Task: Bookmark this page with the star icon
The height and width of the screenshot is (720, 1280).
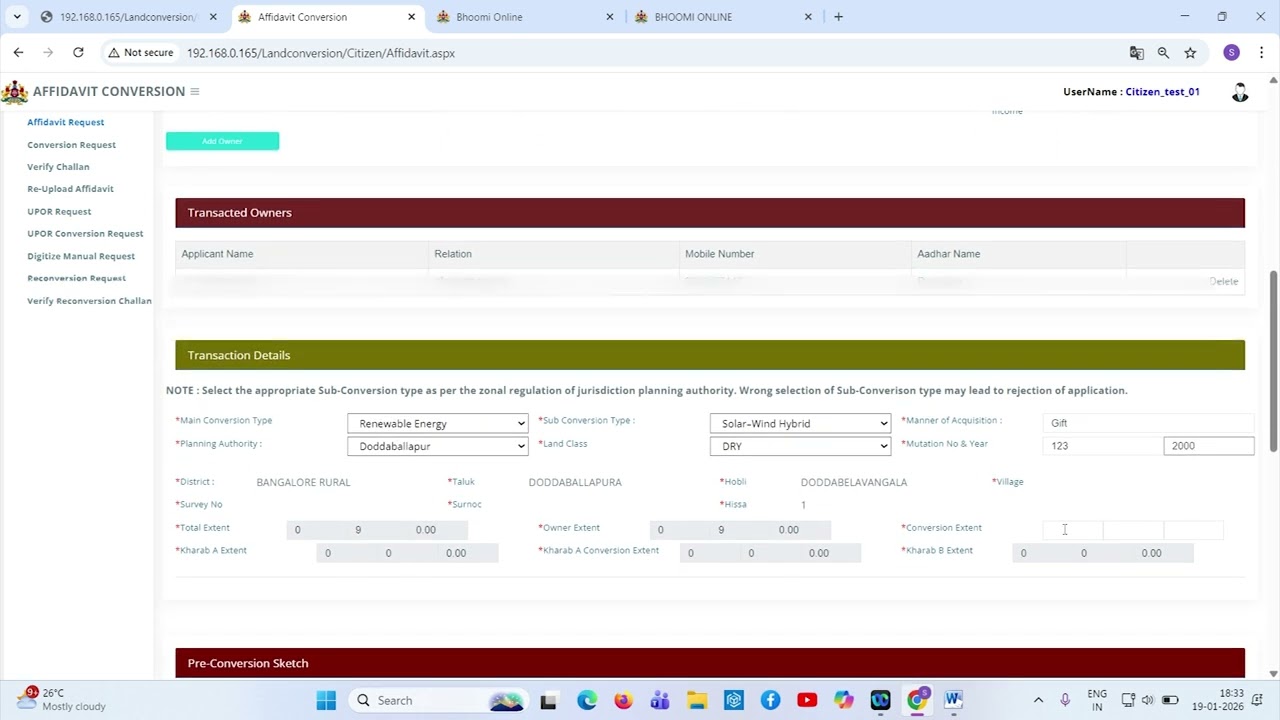Action: (x=1190, y=53)
